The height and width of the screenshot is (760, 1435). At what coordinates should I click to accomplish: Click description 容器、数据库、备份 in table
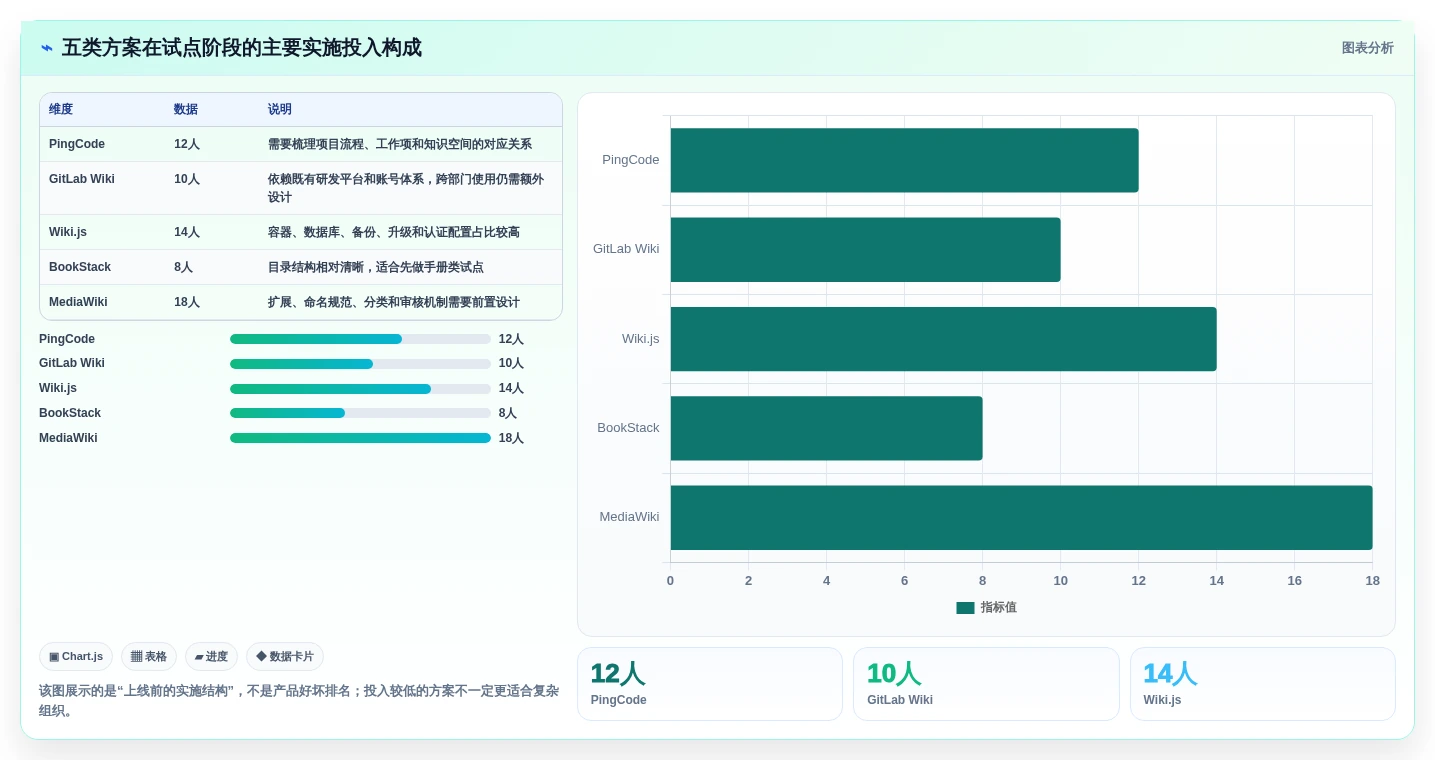coord(394,232)
